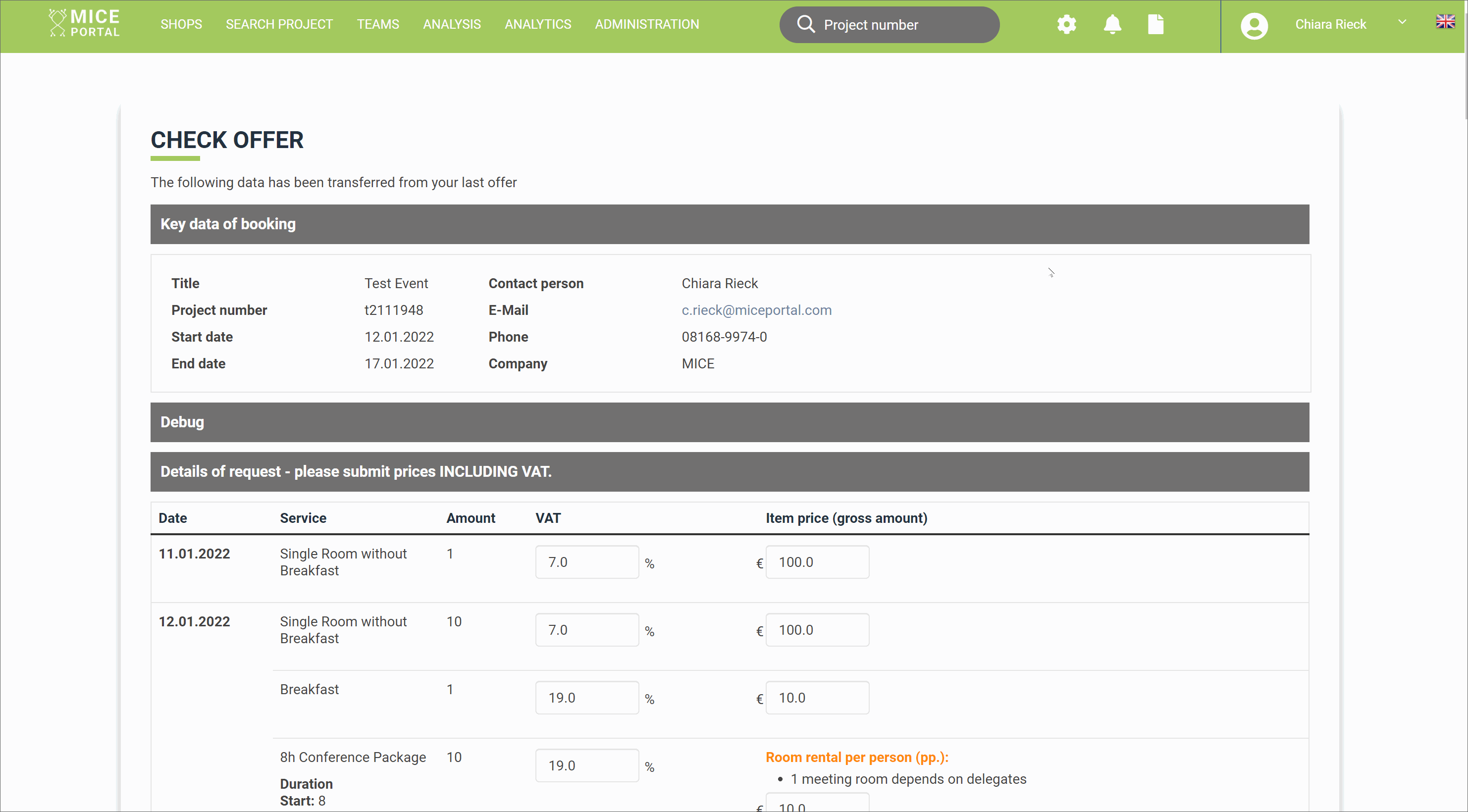Open the notifications bell icon

tap(1112, 24)
